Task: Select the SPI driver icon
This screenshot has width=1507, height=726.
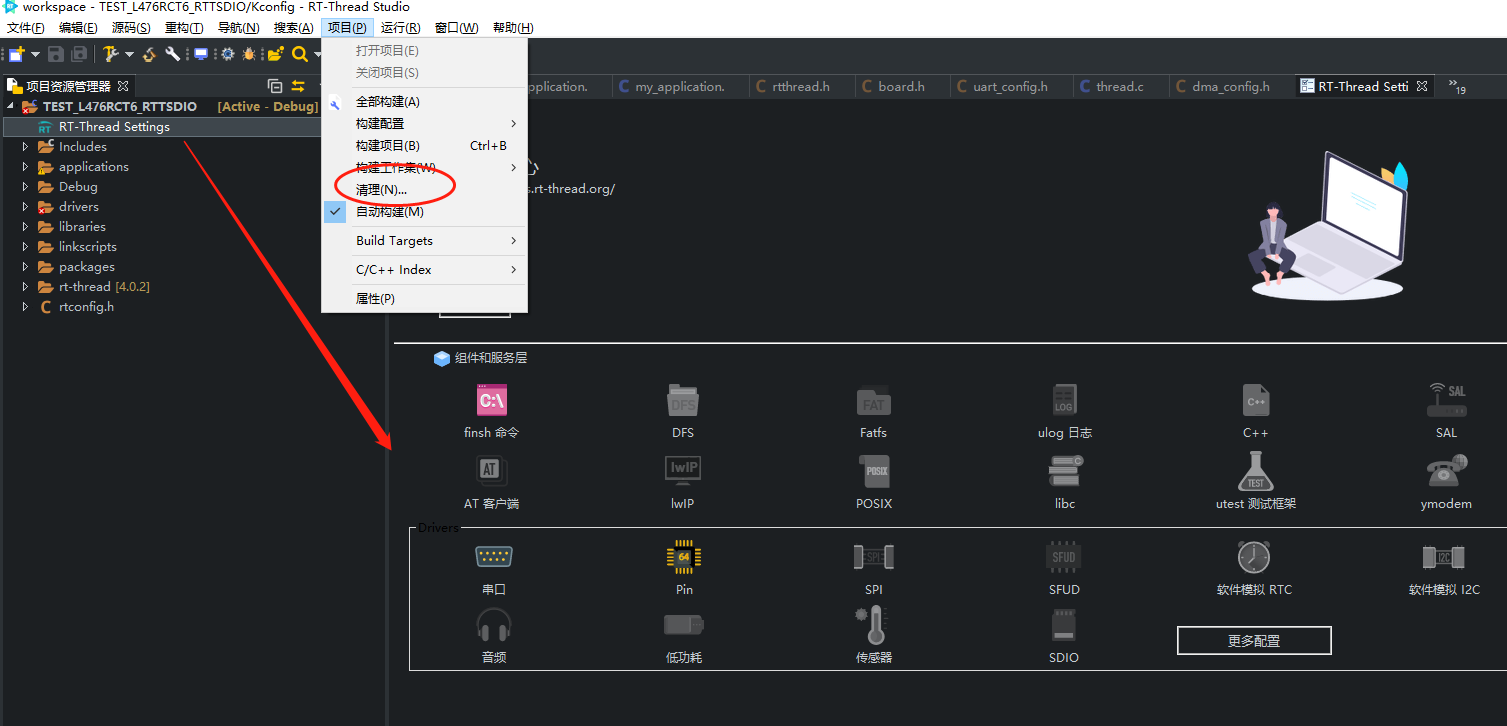Action: coord(872,556)
